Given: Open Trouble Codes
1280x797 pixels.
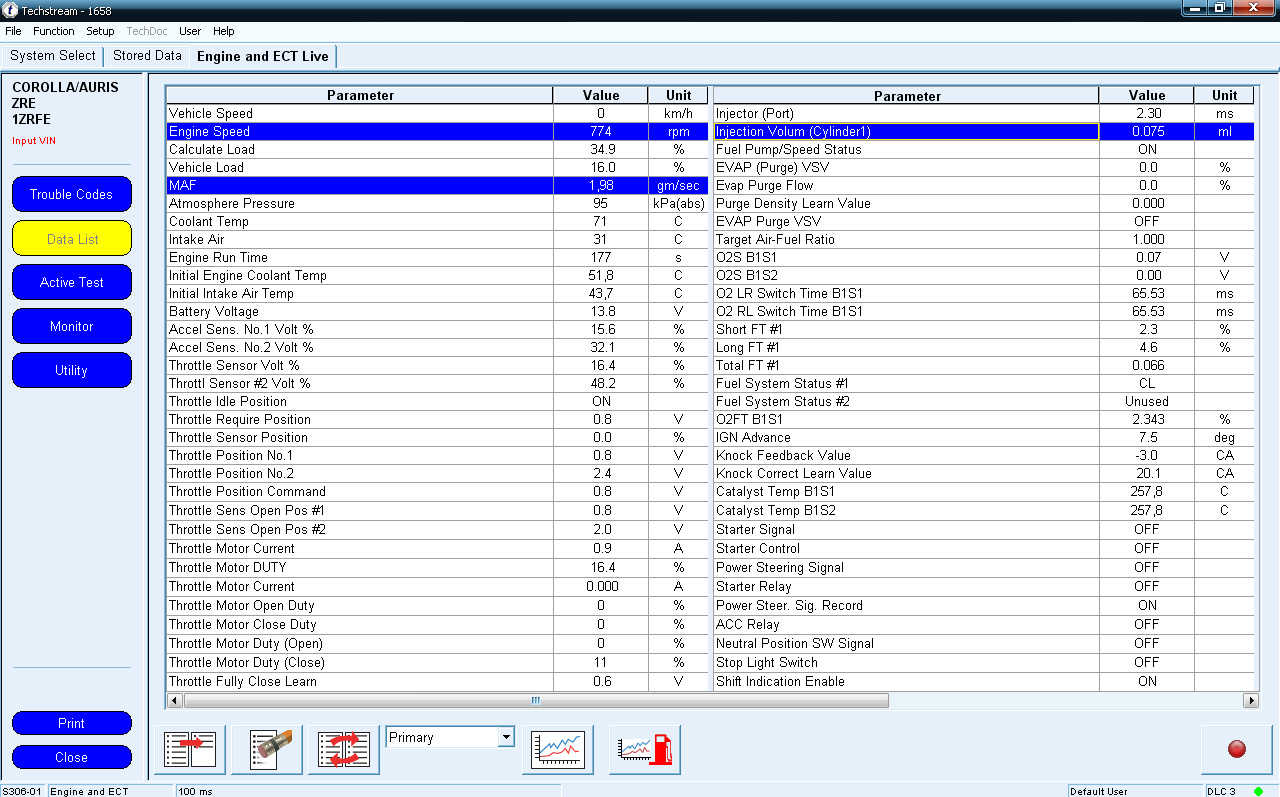Looking at the screenshot, I should point(71,194).
